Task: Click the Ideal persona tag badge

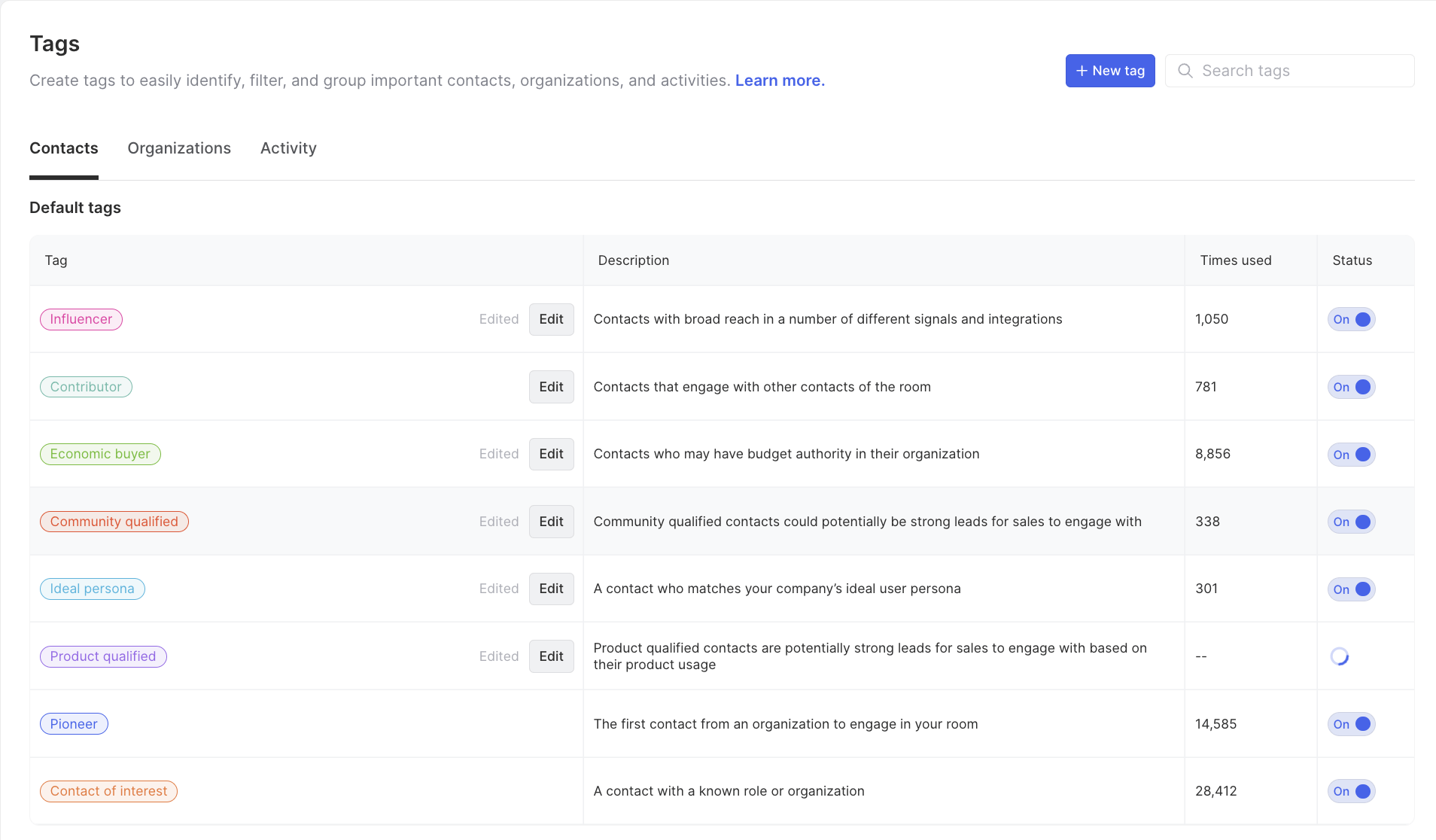Action: (92, 589)
